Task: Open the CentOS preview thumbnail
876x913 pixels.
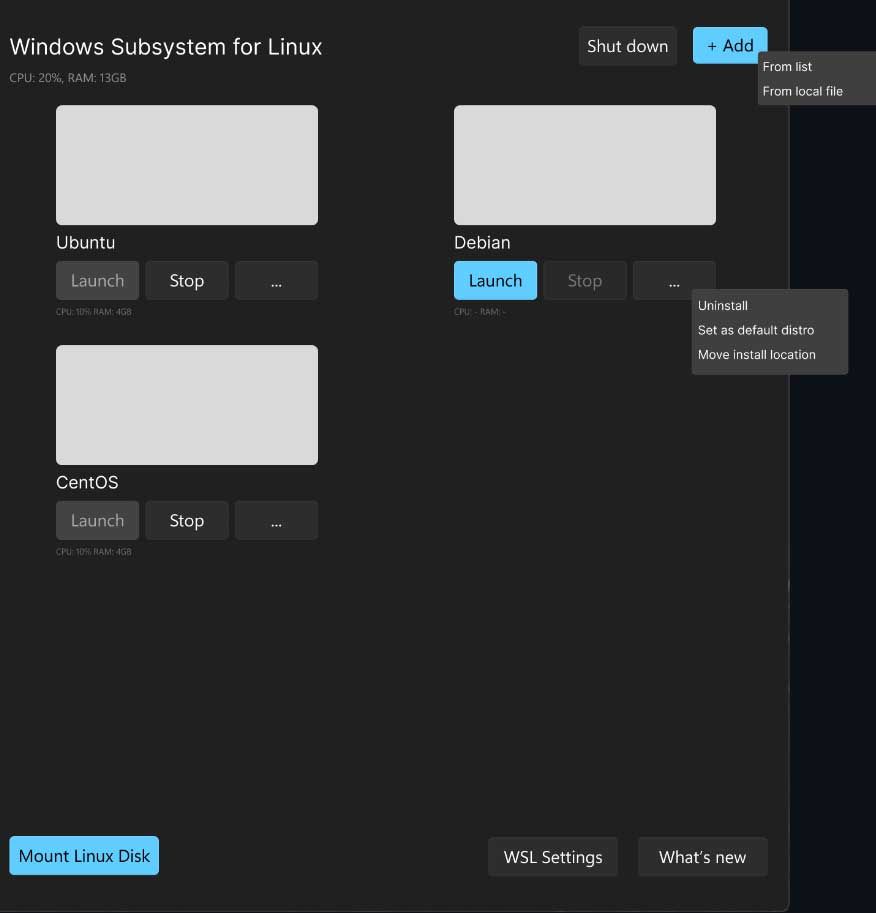Action: (x=187, y=405)
